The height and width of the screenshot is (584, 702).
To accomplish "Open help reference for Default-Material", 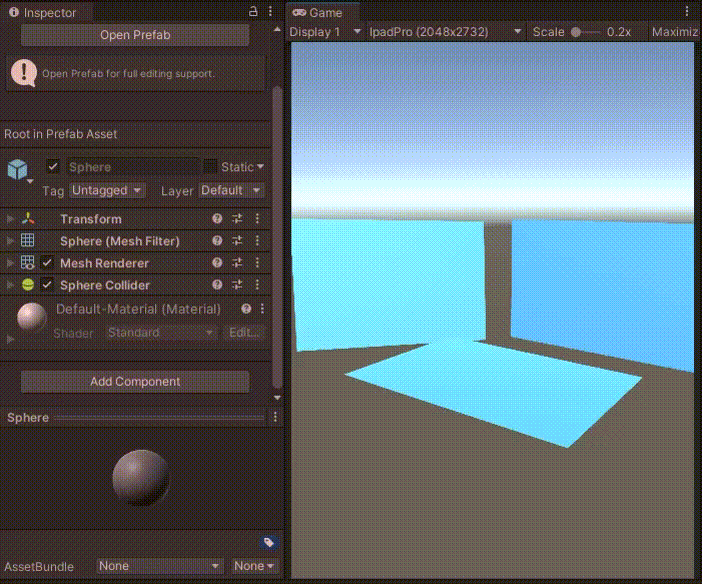I will pyautogui.click(x=246, y=308).
